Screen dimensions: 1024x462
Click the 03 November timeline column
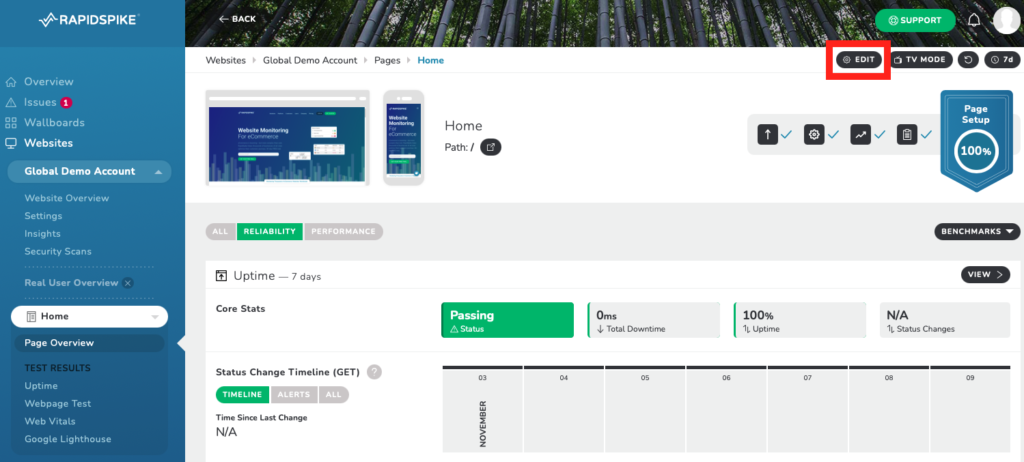click(x=483, y=409)
